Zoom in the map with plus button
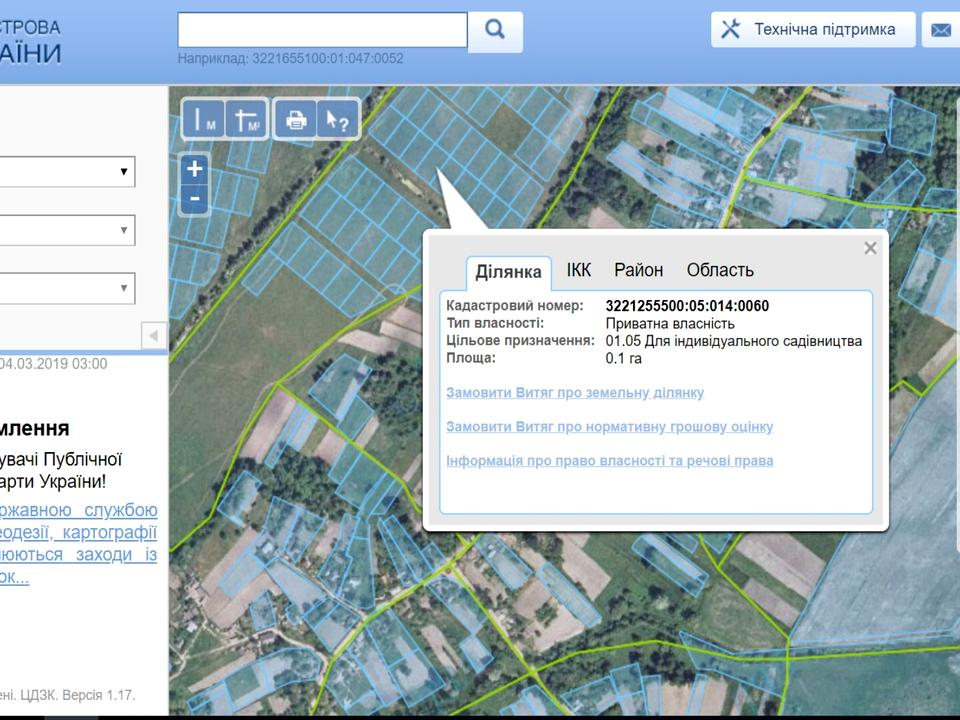The height and width of the screenshot is (720, 960). point(195,169)
